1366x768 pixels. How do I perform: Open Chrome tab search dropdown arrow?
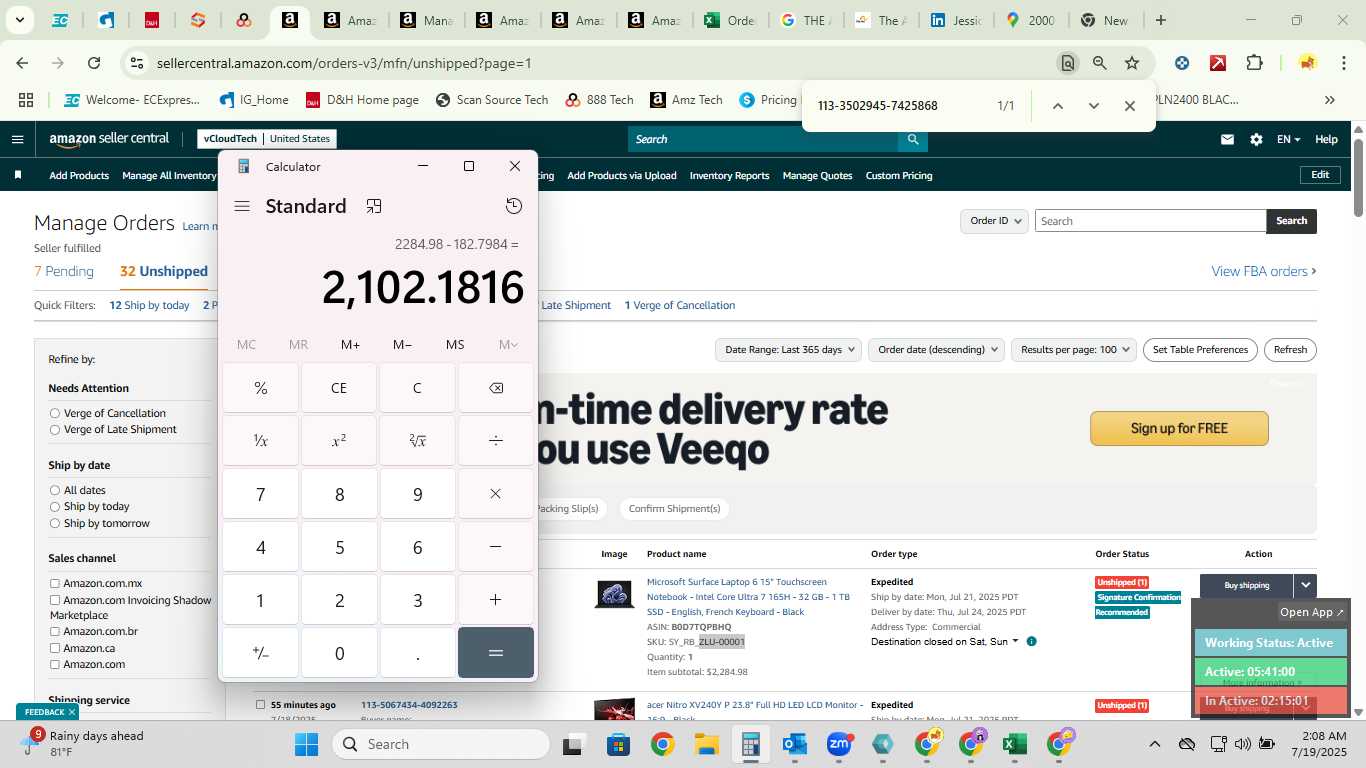(x=19, y=20)
